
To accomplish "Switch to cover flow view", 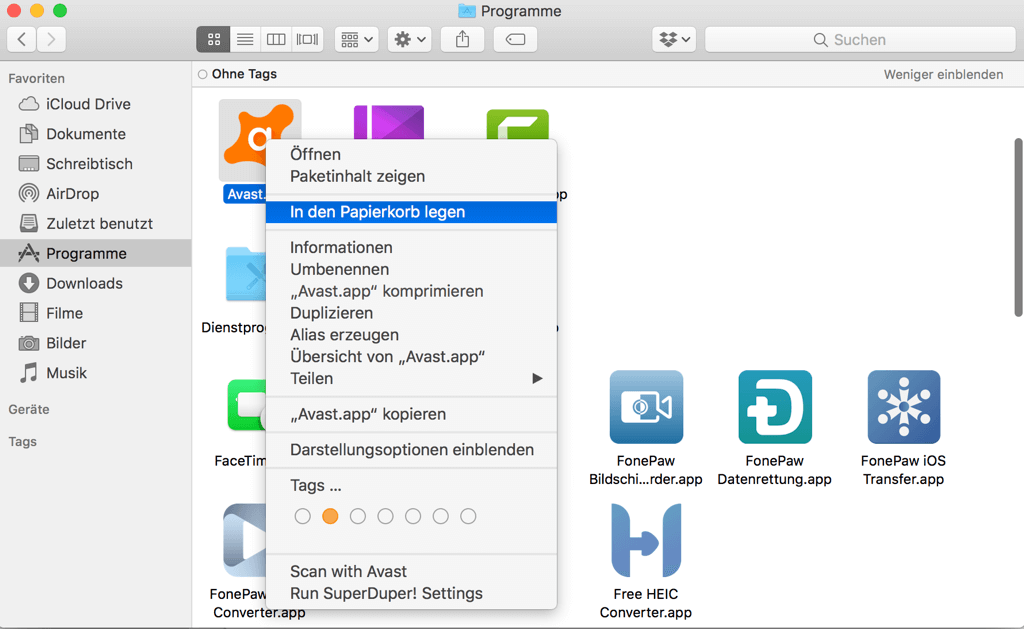I will click(x=307, y=39).
